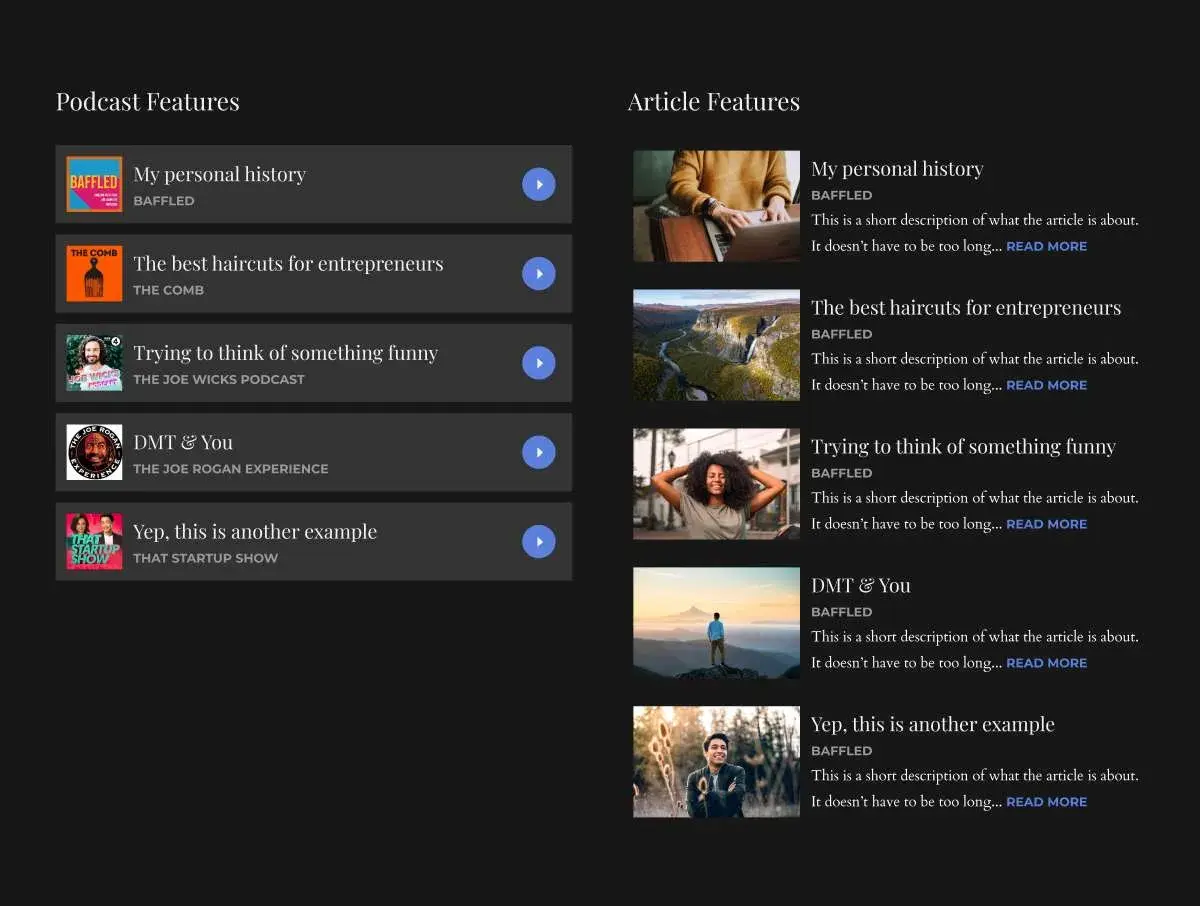Select the curly-haired woman article thumbnail
The image size is (1200, 906).
[x=716, y=484]
